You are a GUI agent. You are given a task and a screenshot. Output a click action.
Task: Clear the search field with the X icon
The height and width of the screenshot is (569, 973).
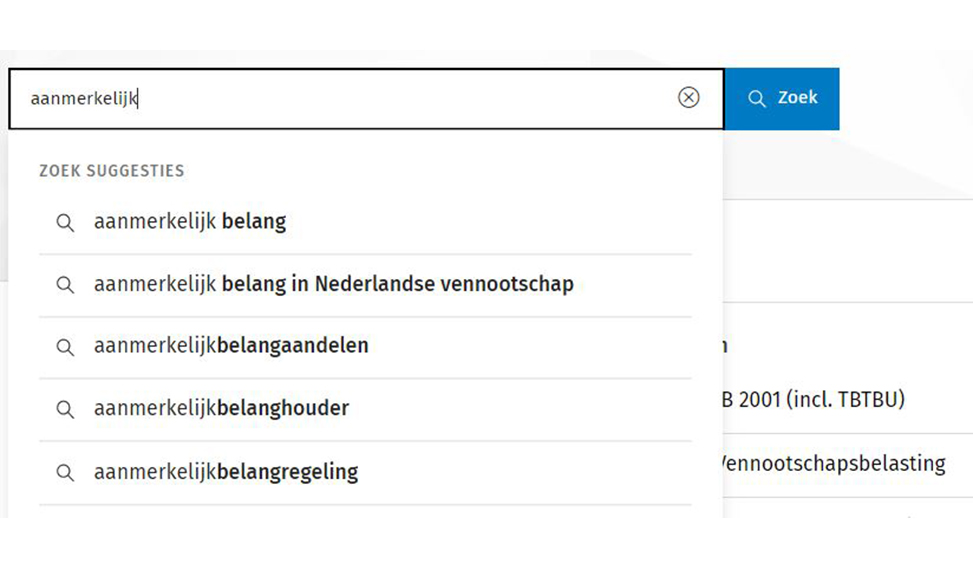pyautogui.click(x=688, y=97)
